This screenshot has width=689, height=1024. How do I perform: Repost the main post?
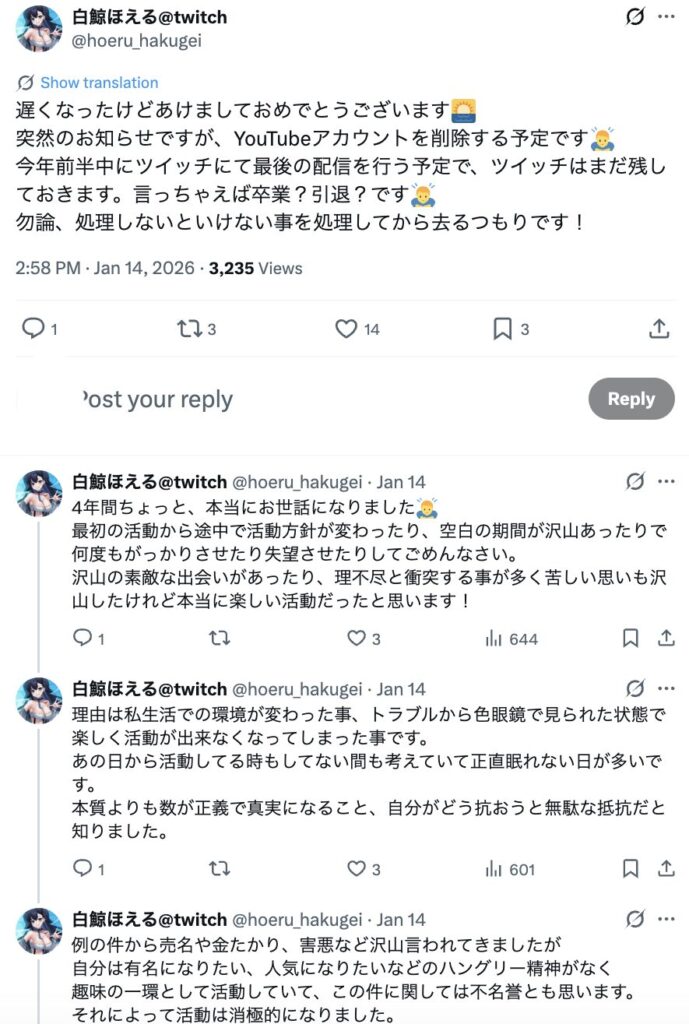click(x=189, y=328)
